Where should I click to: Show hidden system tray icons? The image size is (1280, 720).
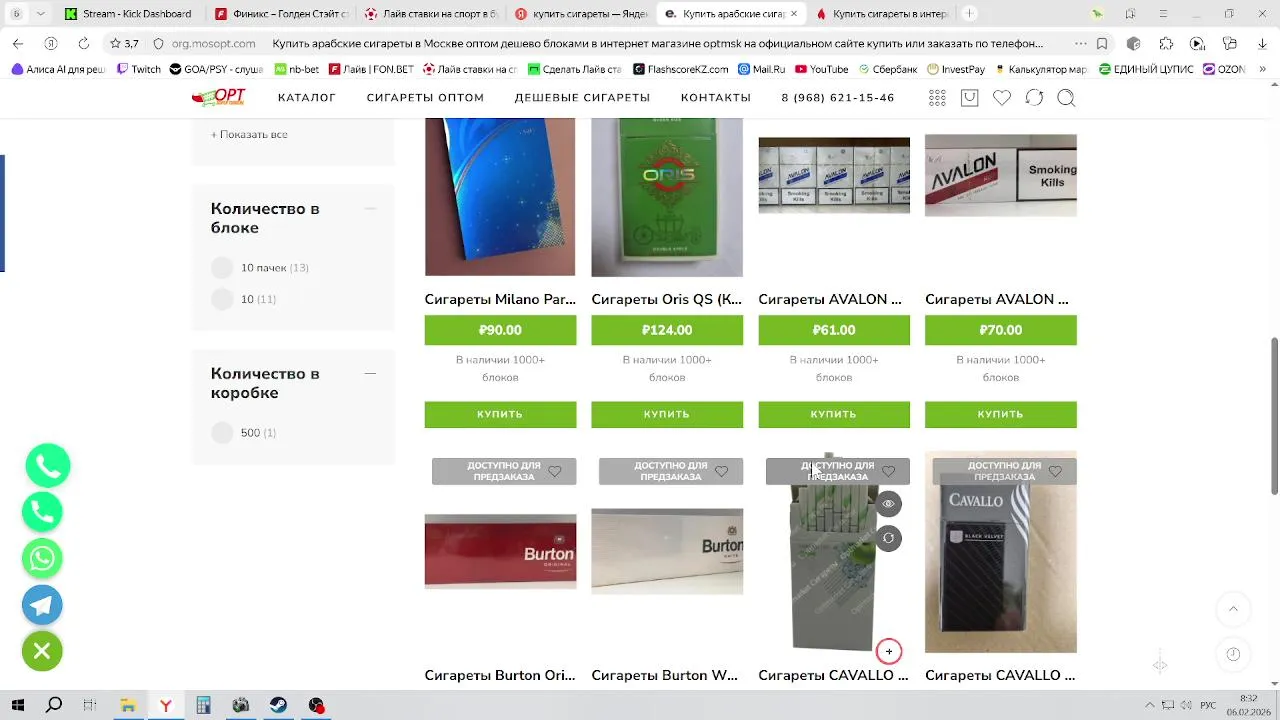1149,706
